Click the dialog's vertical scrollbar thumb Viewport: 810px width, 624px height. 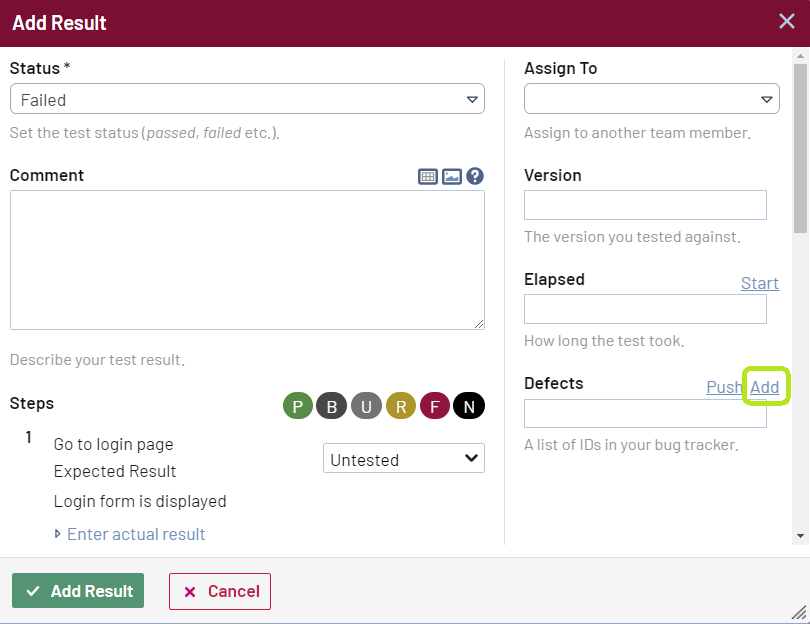point(800,150)
